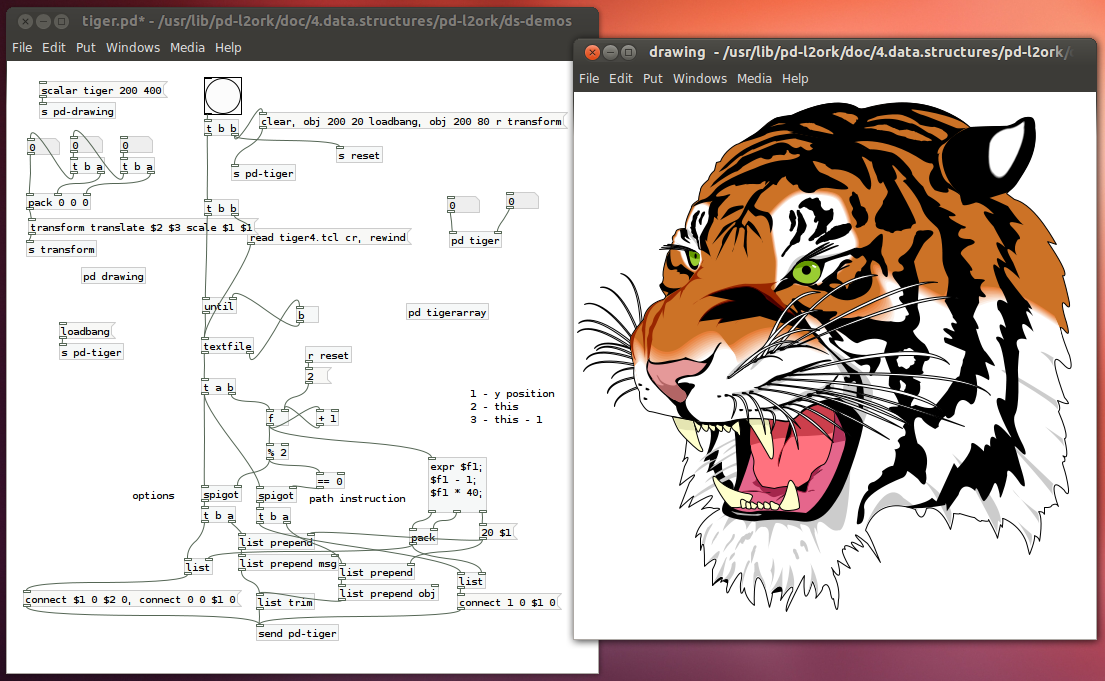Click the 'send pd-tiger' object at bottom
The image size is (1105, 681).
pos(297,633)
